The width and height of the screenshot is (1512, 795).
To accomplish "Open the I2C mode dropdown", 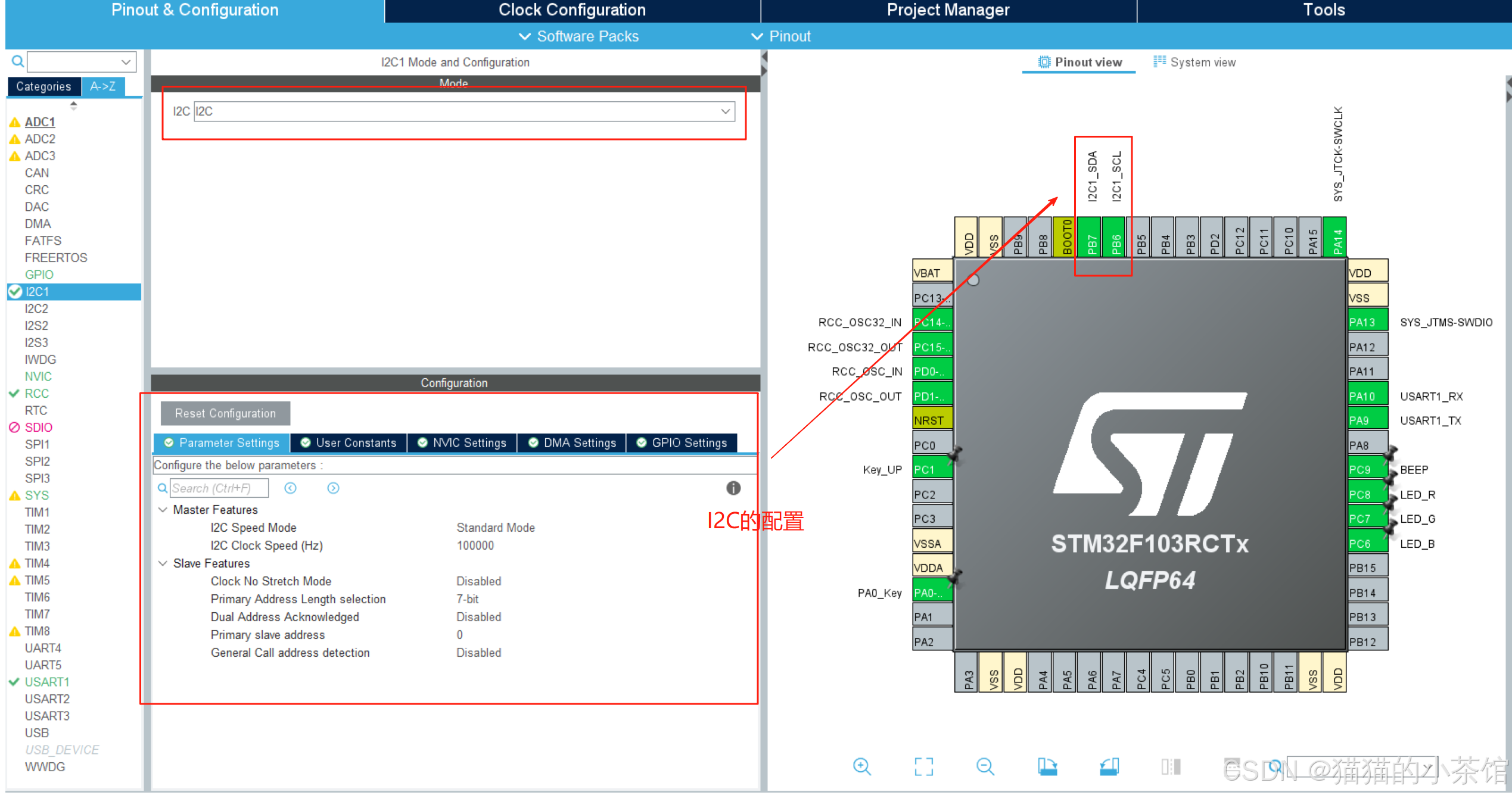I will point(464,111).
